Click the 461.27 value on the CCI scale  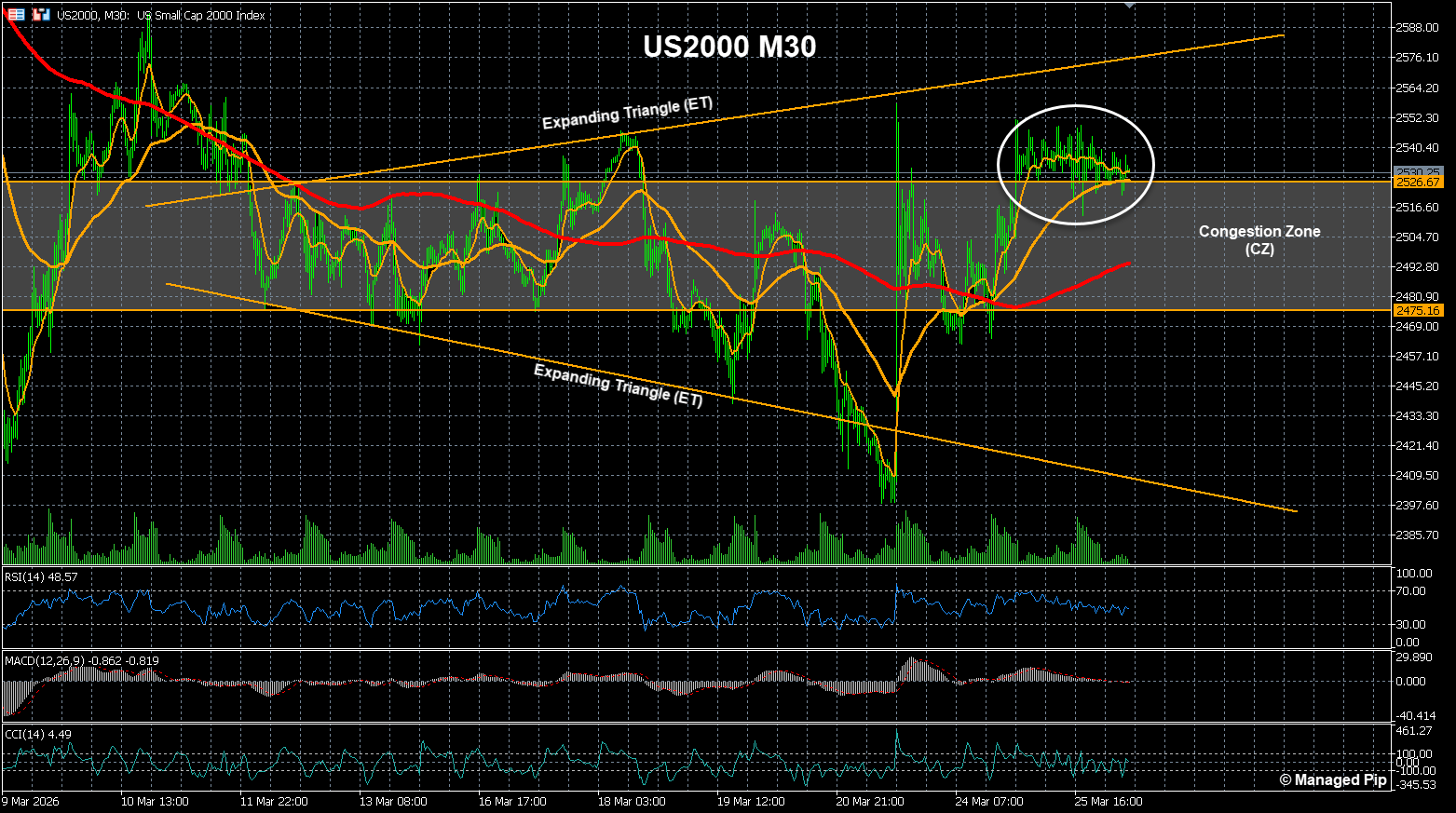pyautogui.click(x=1414, y=731)
